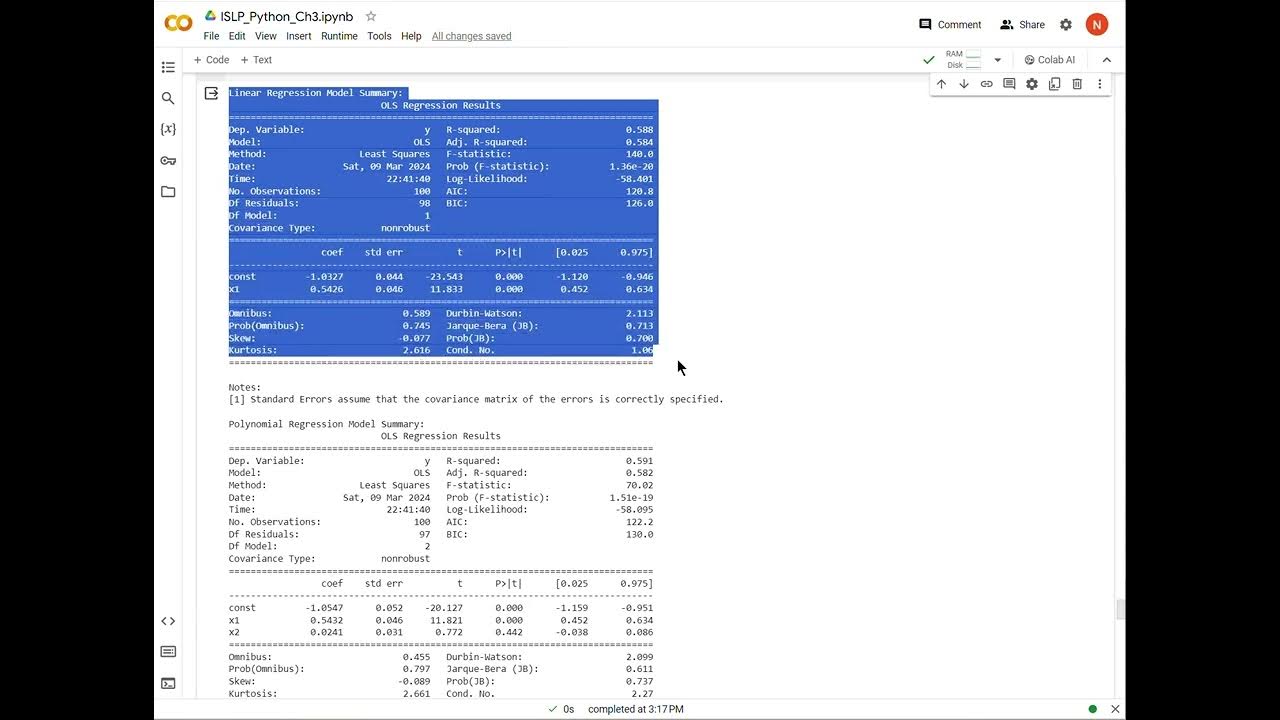Add a new Text cell

click(x=256, y=60)
